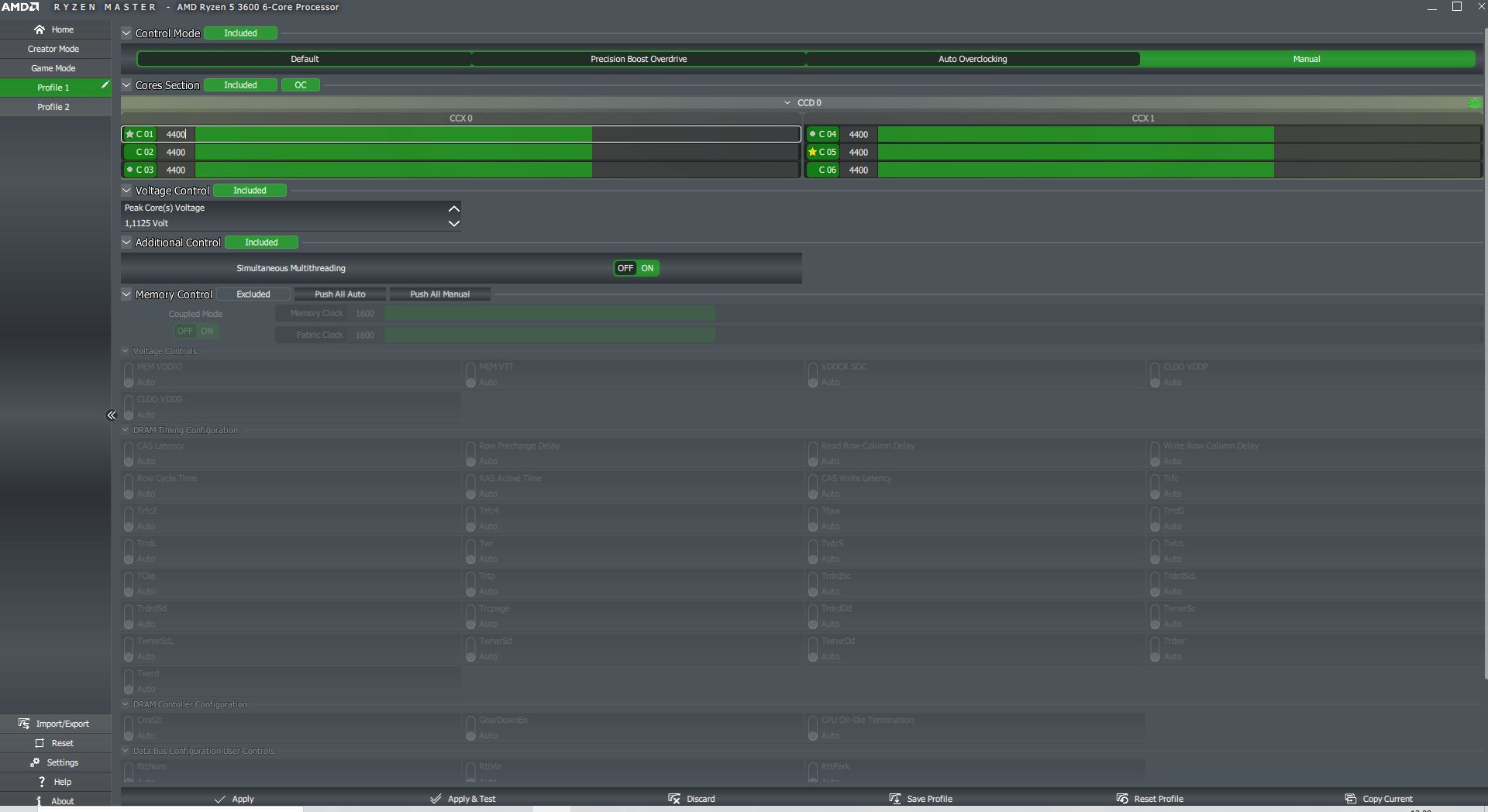
Task: Toggle Additional Control Included switch
Action: tap(261, 243)
